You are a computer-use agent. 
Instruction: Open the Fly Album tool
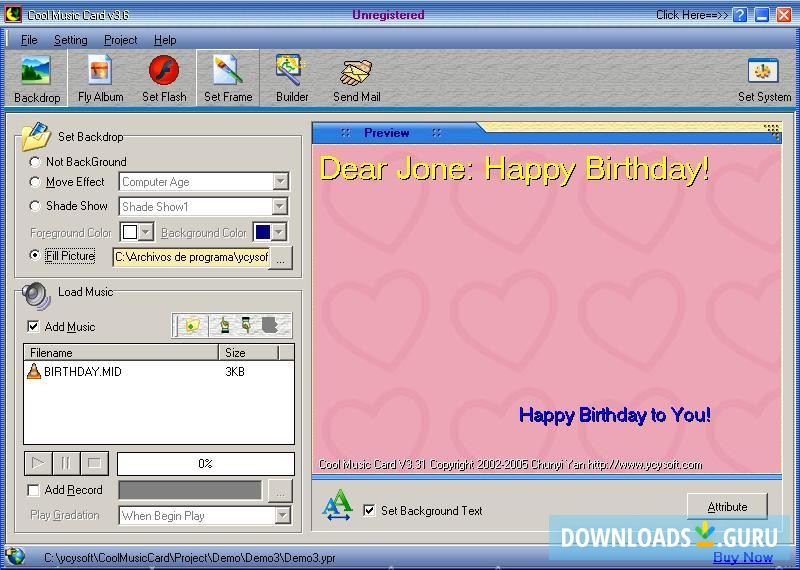pos(100,78)
